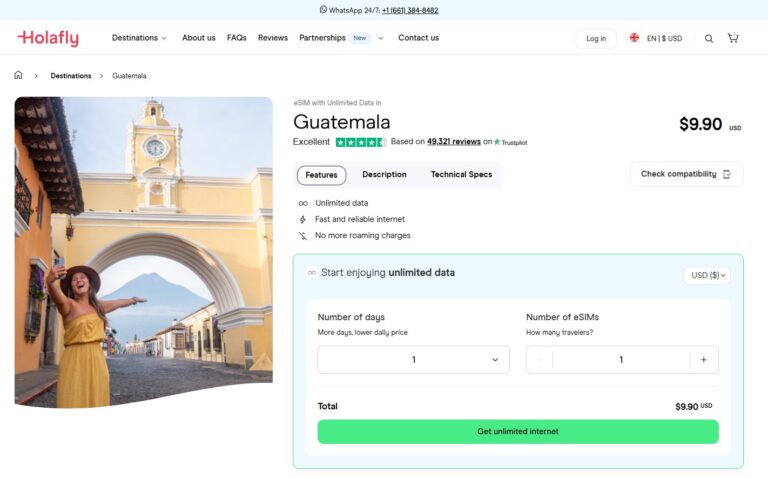Click the lightning bolt fast internet icon
This screenshot has height=479, width=768.
[x=303, y=219]
